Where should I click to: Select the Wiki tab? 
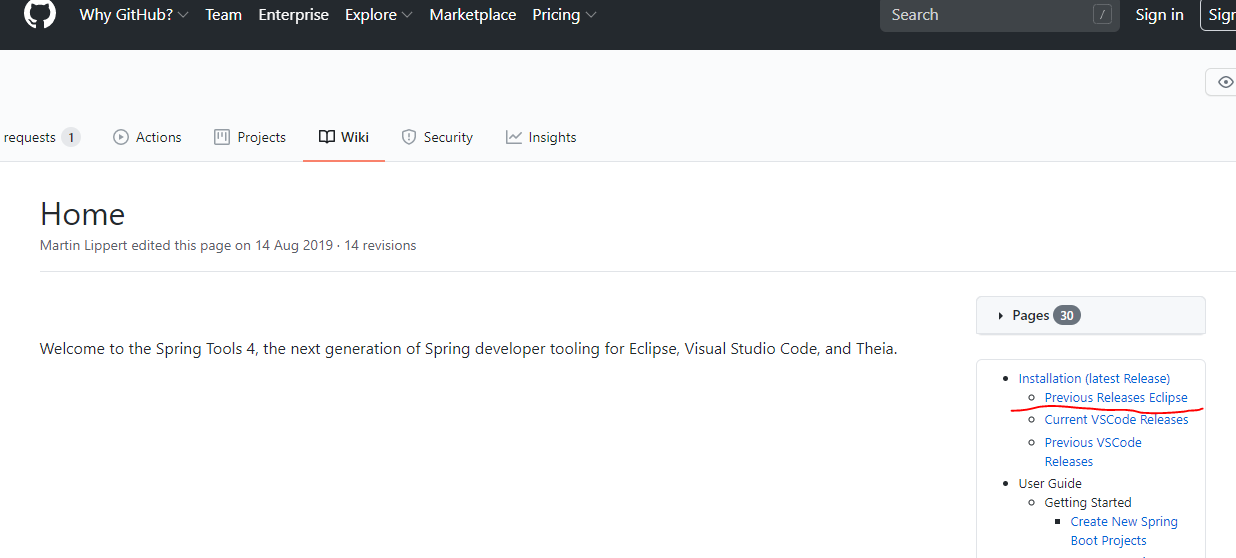[344, 137]
